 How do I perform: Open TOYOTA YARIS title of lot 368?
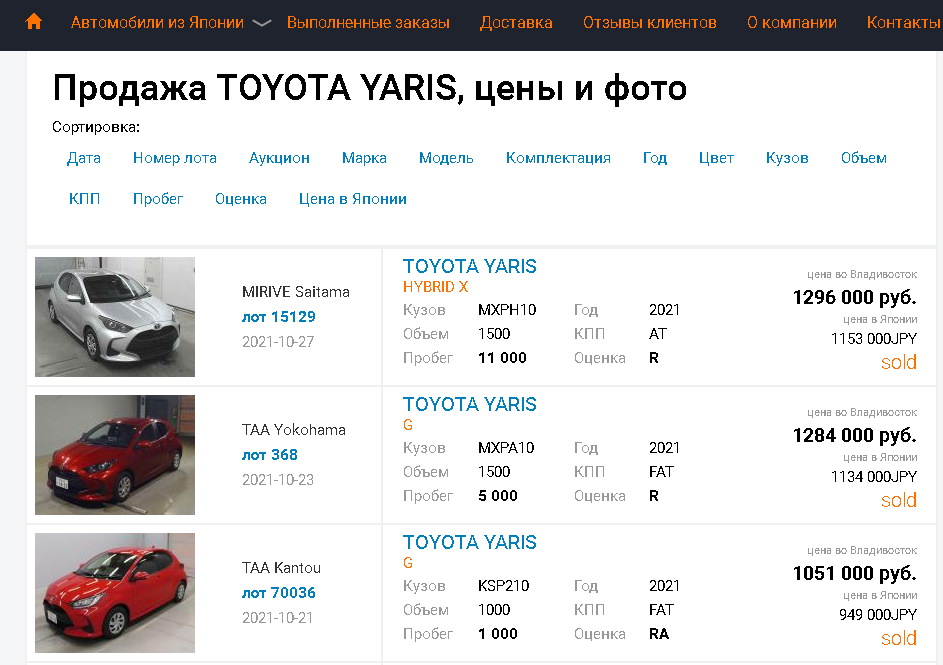point(469,405)
